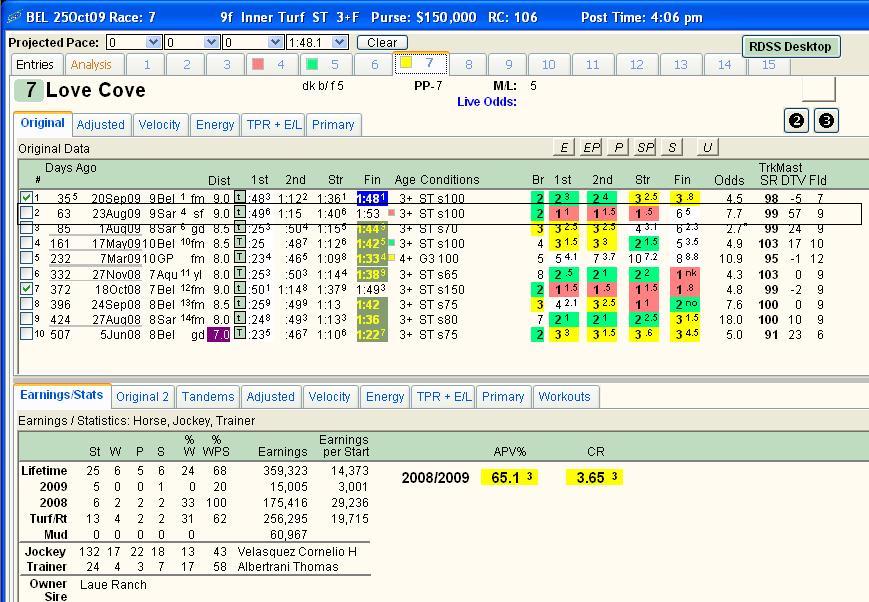Open the Original 2 tab in lower panel
Viewport: 869px width, 602px height.
[x=142, y=397]
